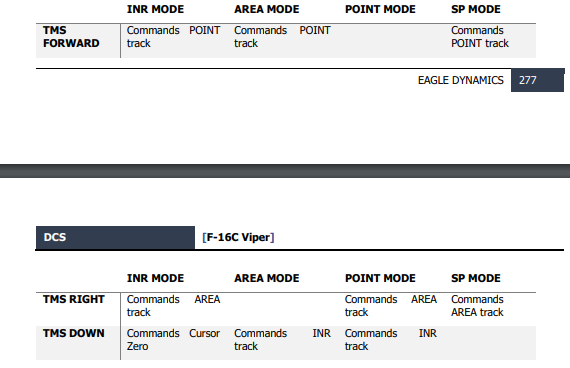
Task: Click the SP MODE heading in lower table
Action: (x=475, y=278)
